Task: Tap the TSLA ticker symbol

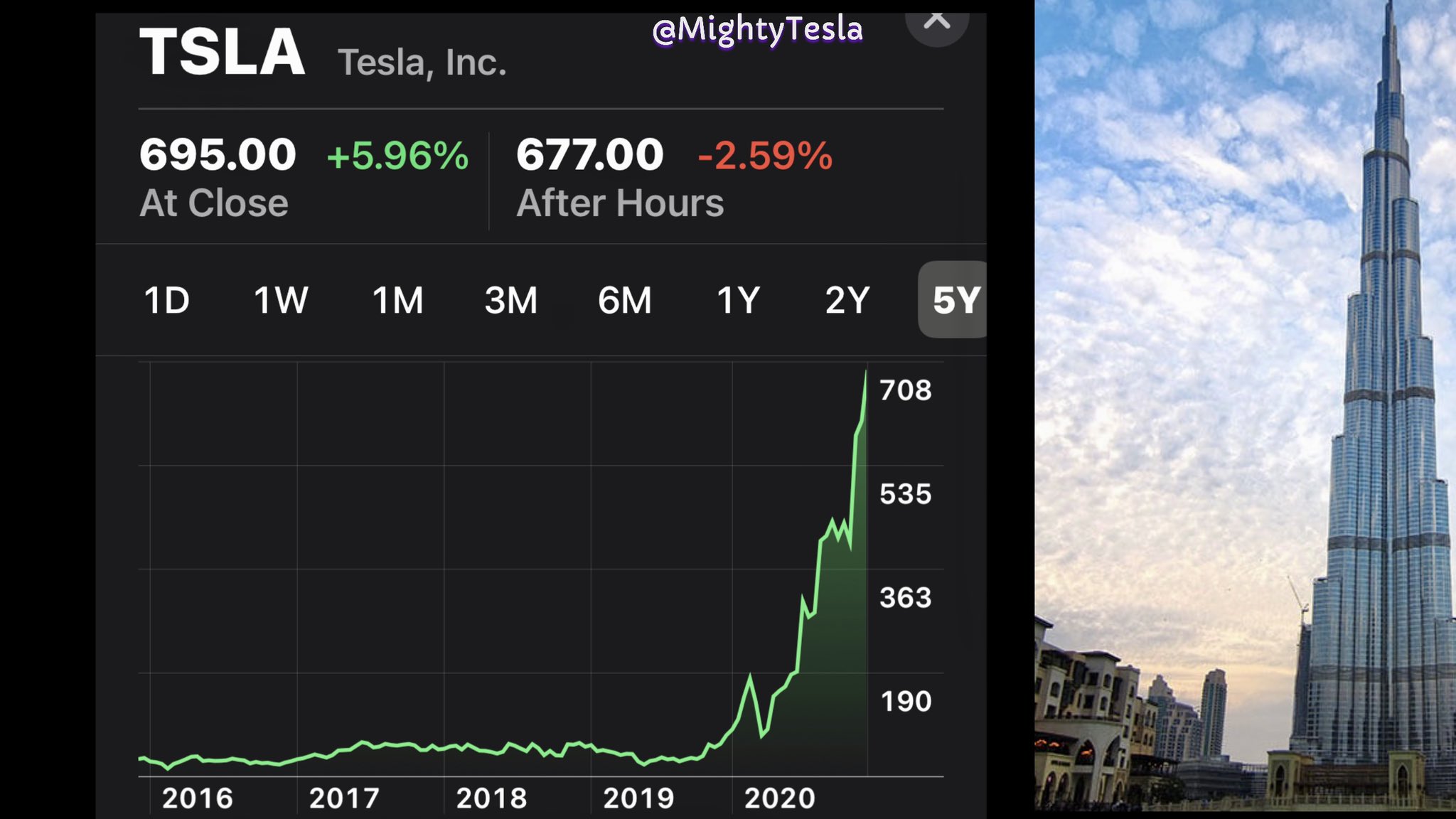Action: (x=222, y=52)
